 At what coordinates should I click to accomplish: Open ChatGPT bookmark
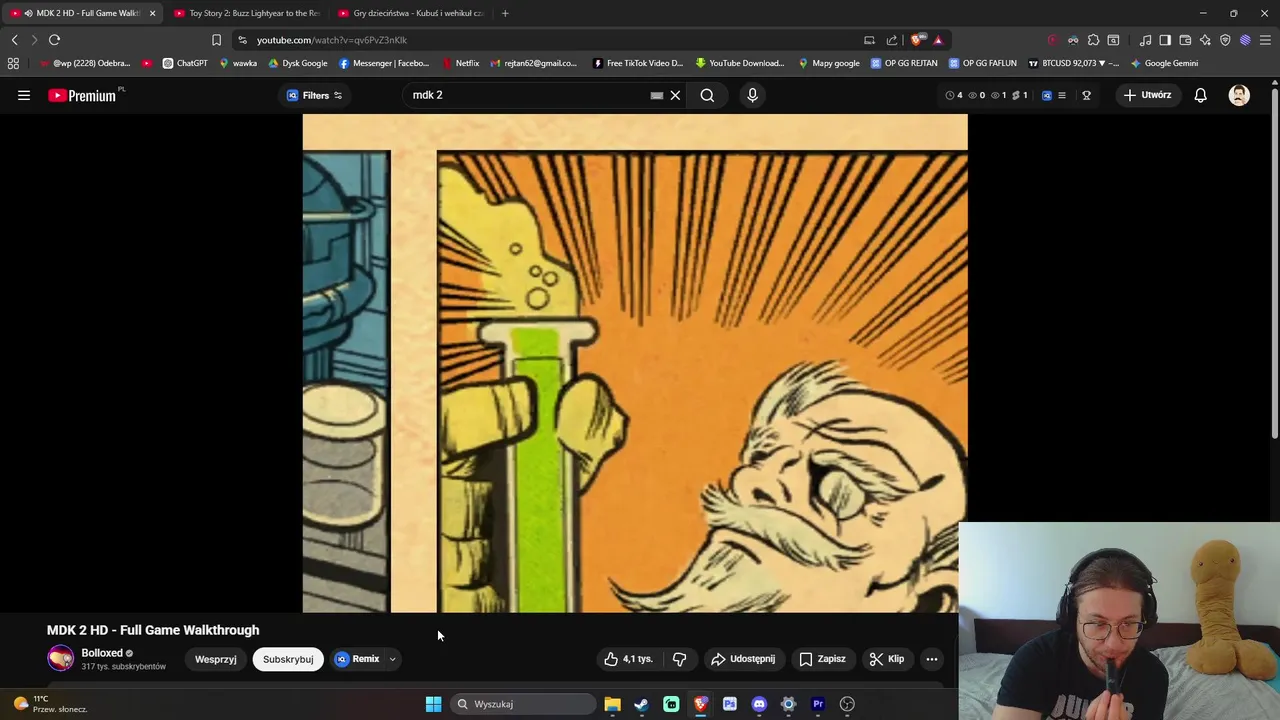click(185, 63)
